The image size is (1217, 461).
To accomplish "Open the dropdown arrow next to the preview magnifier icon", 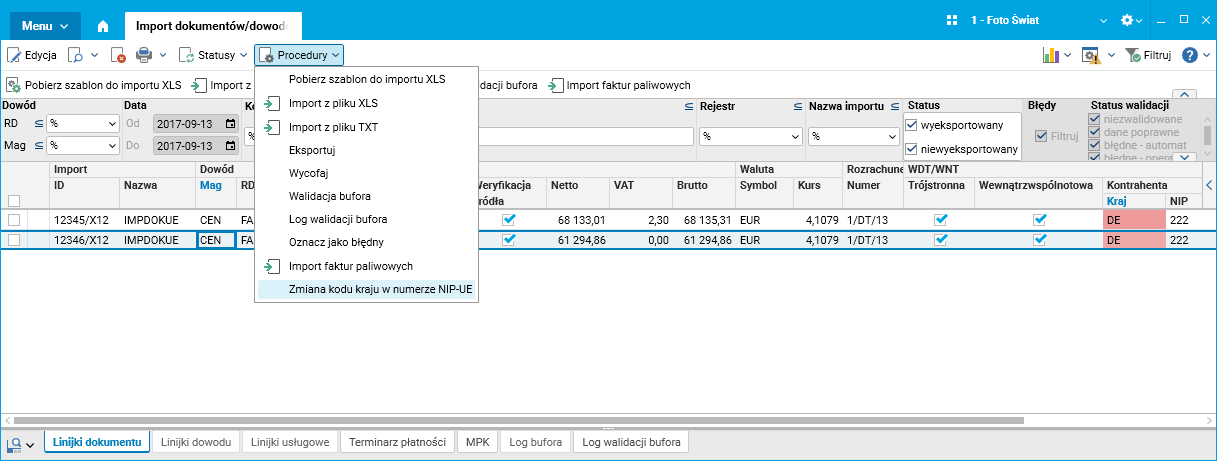I will point(95,56).
